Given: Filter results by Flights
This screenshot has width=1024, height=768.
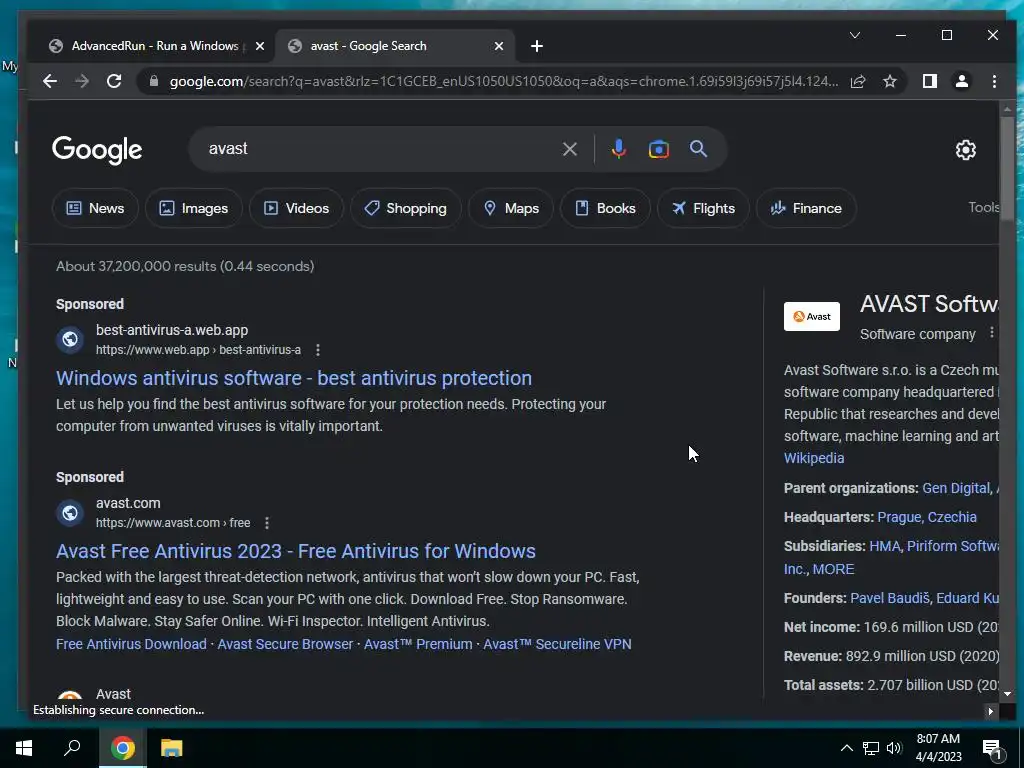Looking at the screenshot, I should pyautogui.click(x=703, y=208).
